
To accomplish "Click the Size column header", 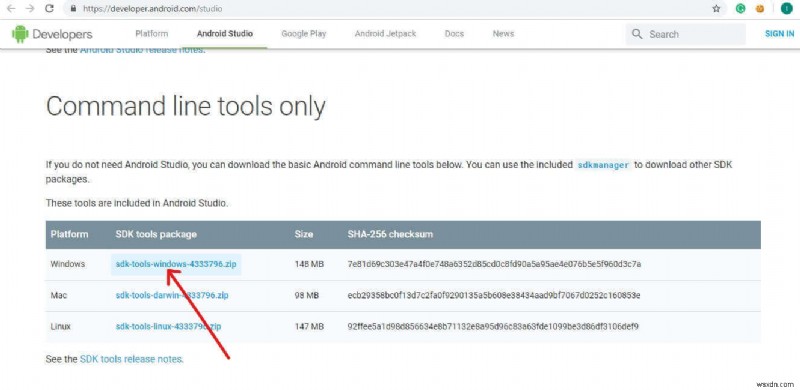I will point(304,234).
